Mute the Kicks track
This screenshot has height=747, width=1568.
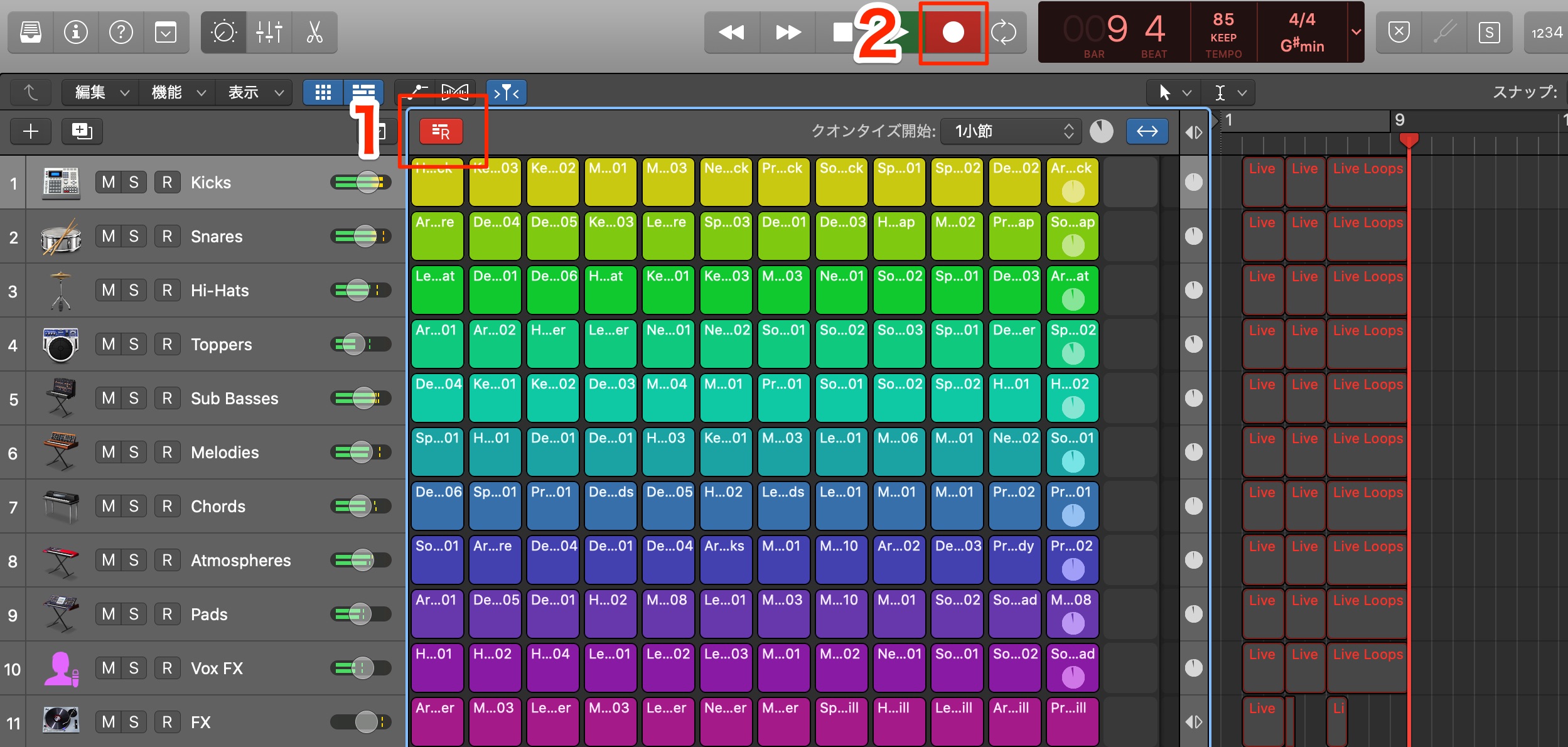tap(108, 183)
